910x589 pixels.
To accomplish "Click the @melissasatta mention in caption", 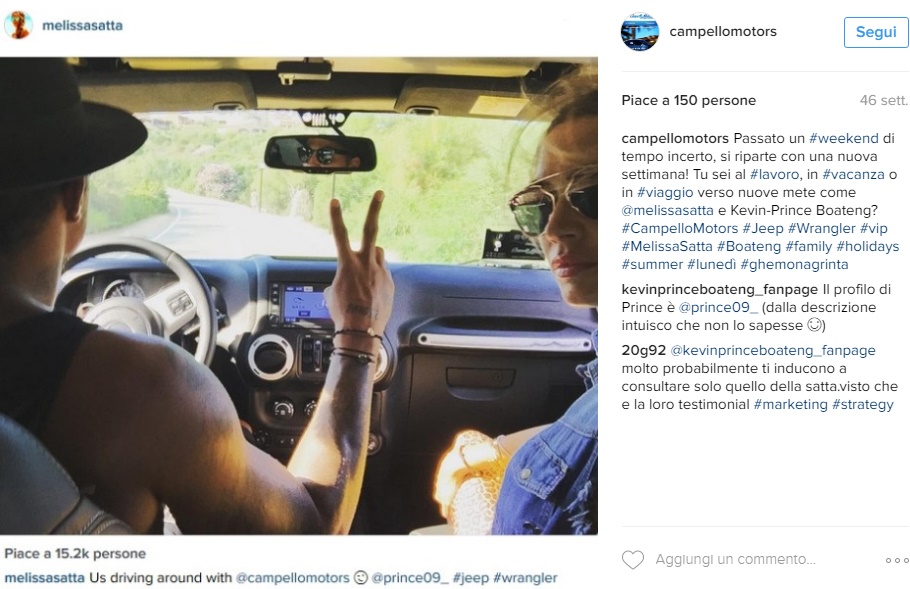I will click(667, 210).
